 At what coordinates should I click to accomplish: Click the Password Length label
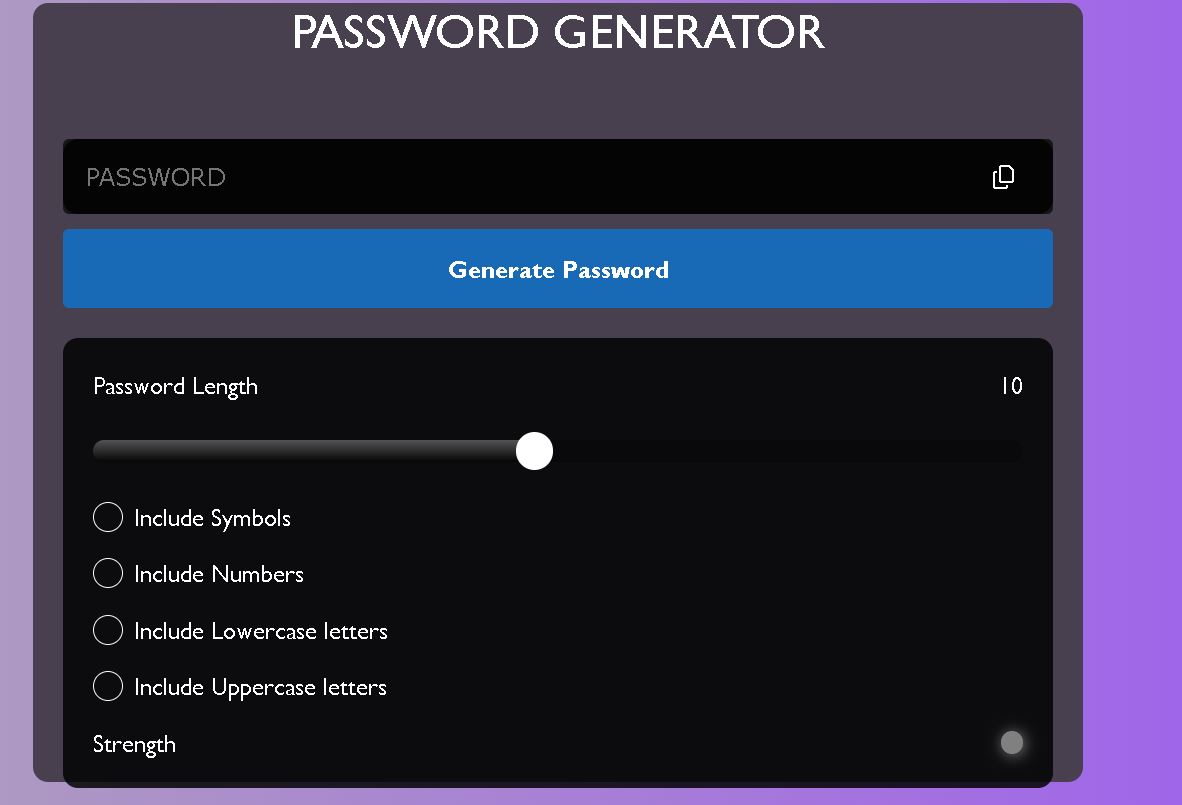pos(176,387)
